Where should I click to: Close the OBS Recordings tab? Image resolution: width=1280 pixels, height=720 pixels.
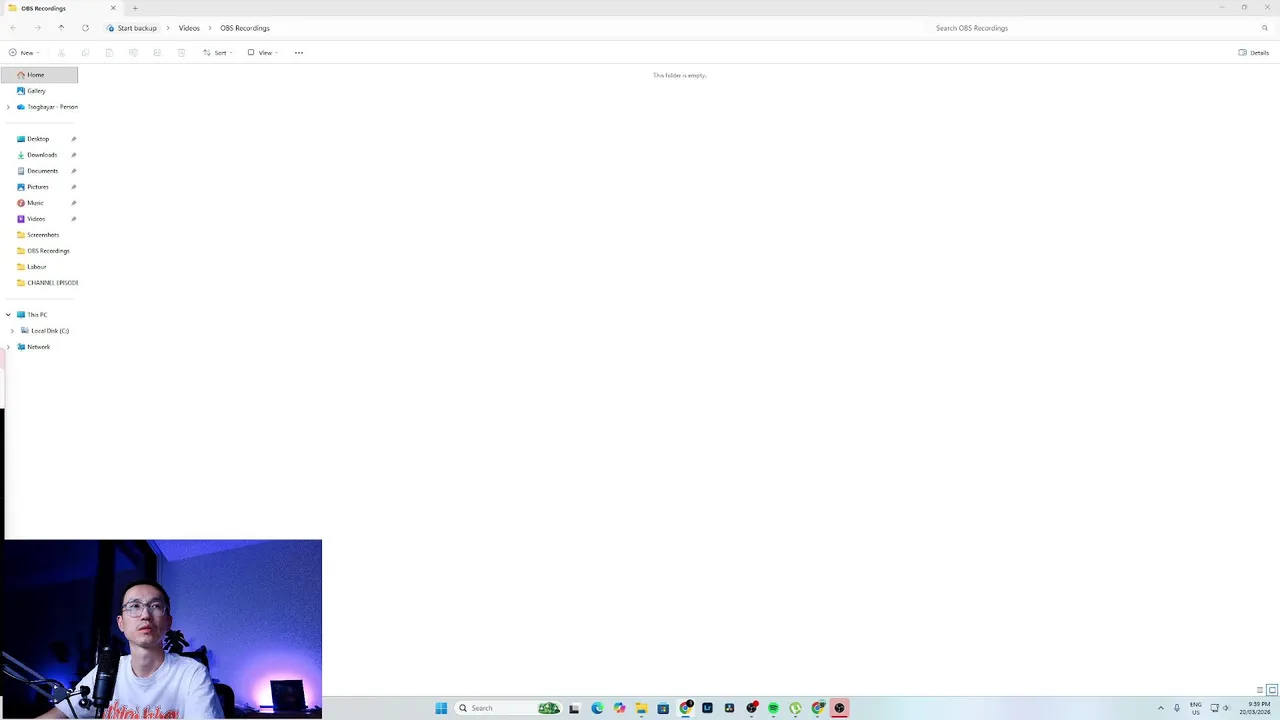(113, 8)
